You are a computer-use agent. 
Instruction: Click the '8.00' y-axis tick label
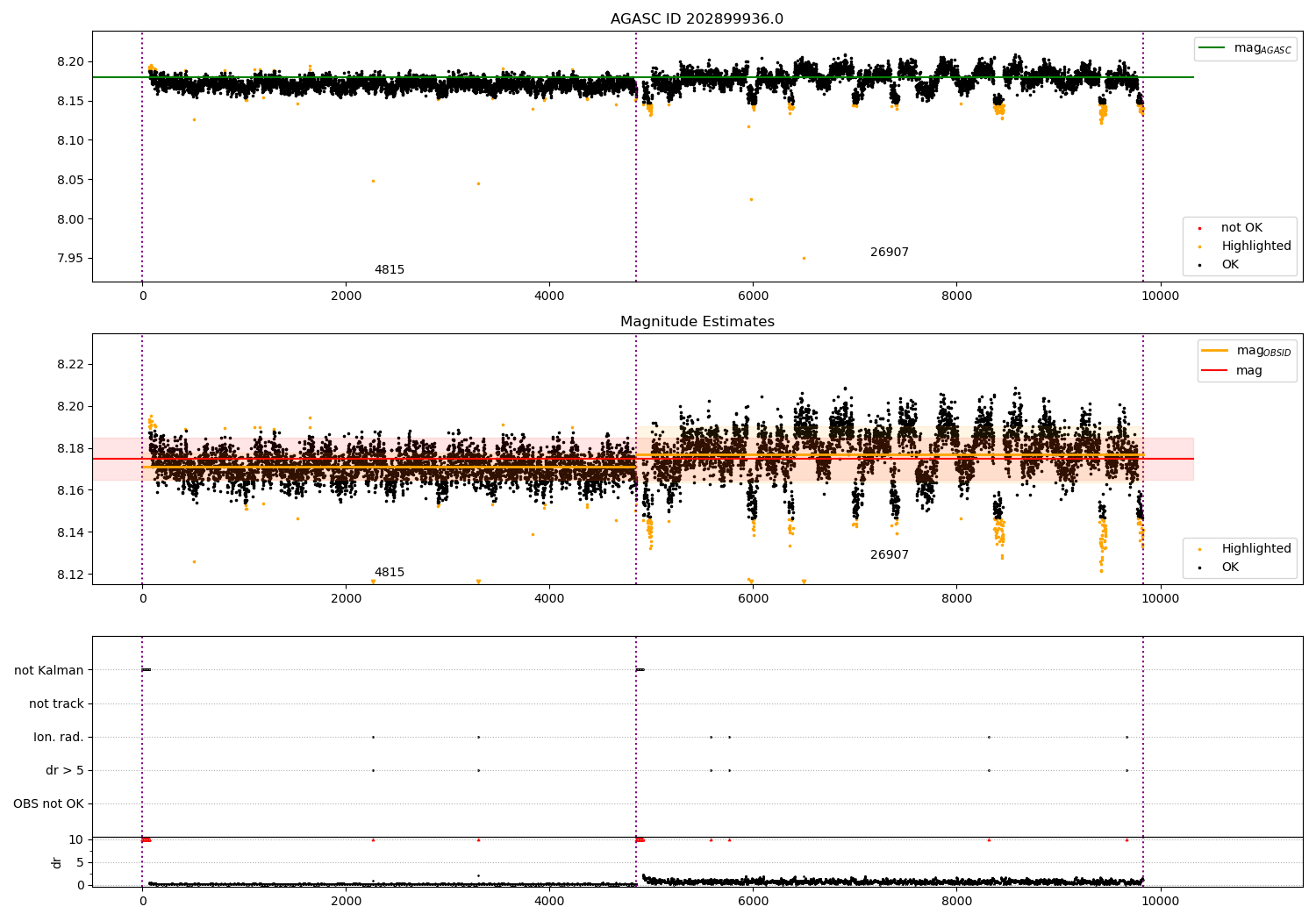coord(70,219)
